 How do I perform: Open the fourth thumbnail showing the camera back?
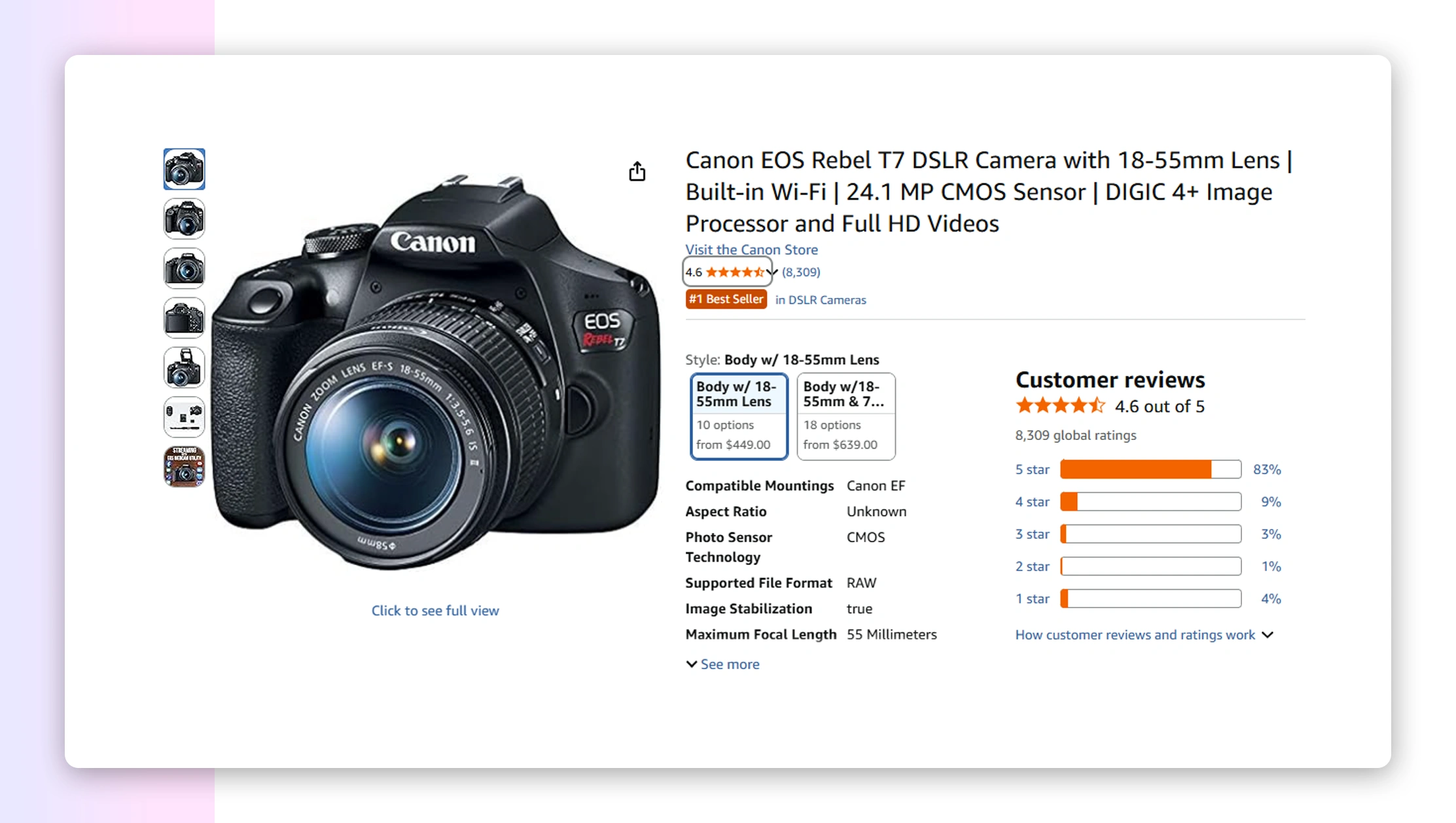tap(184, 318)
